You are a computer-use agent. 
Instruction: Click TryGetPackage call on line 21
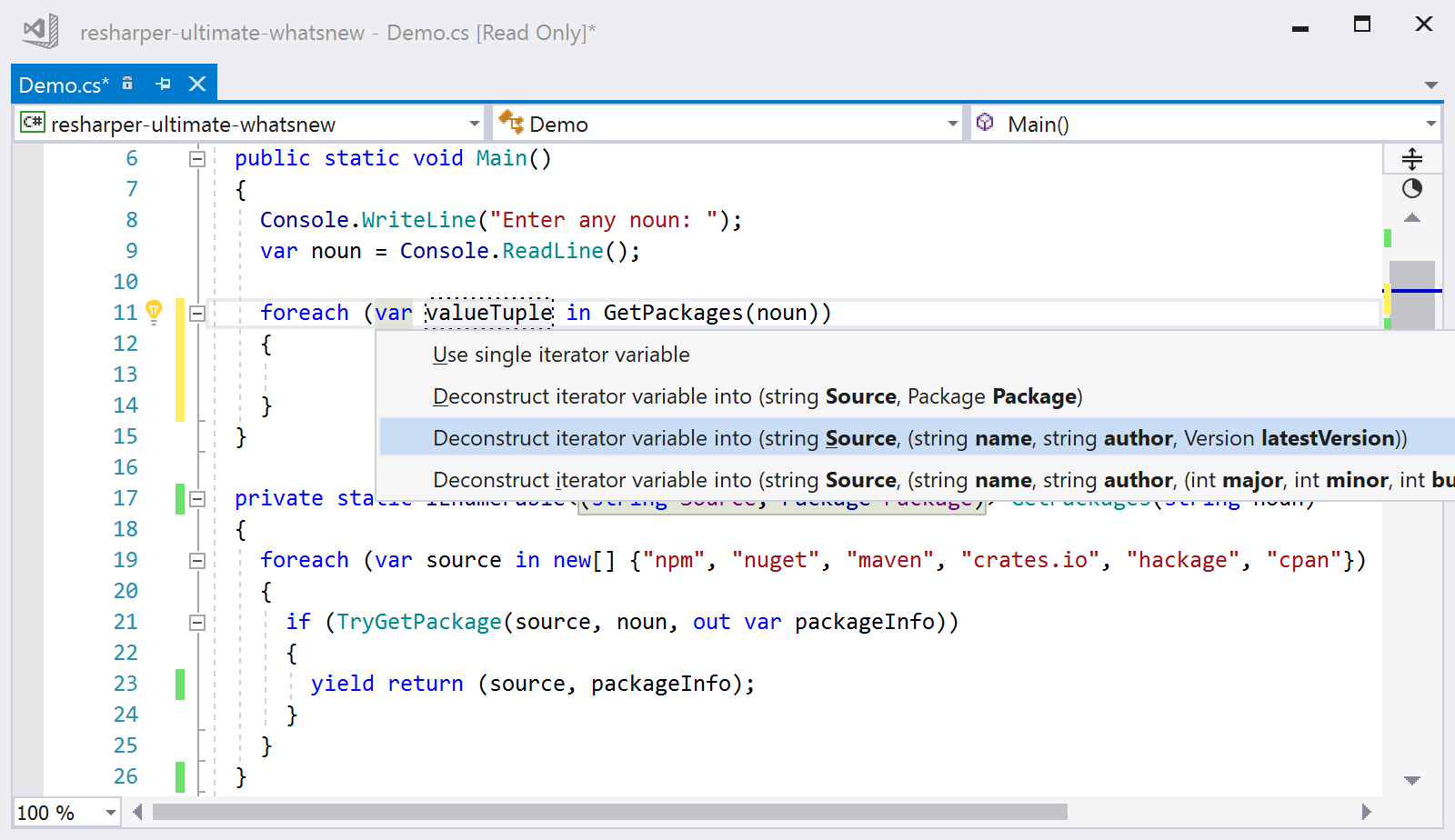419,622
